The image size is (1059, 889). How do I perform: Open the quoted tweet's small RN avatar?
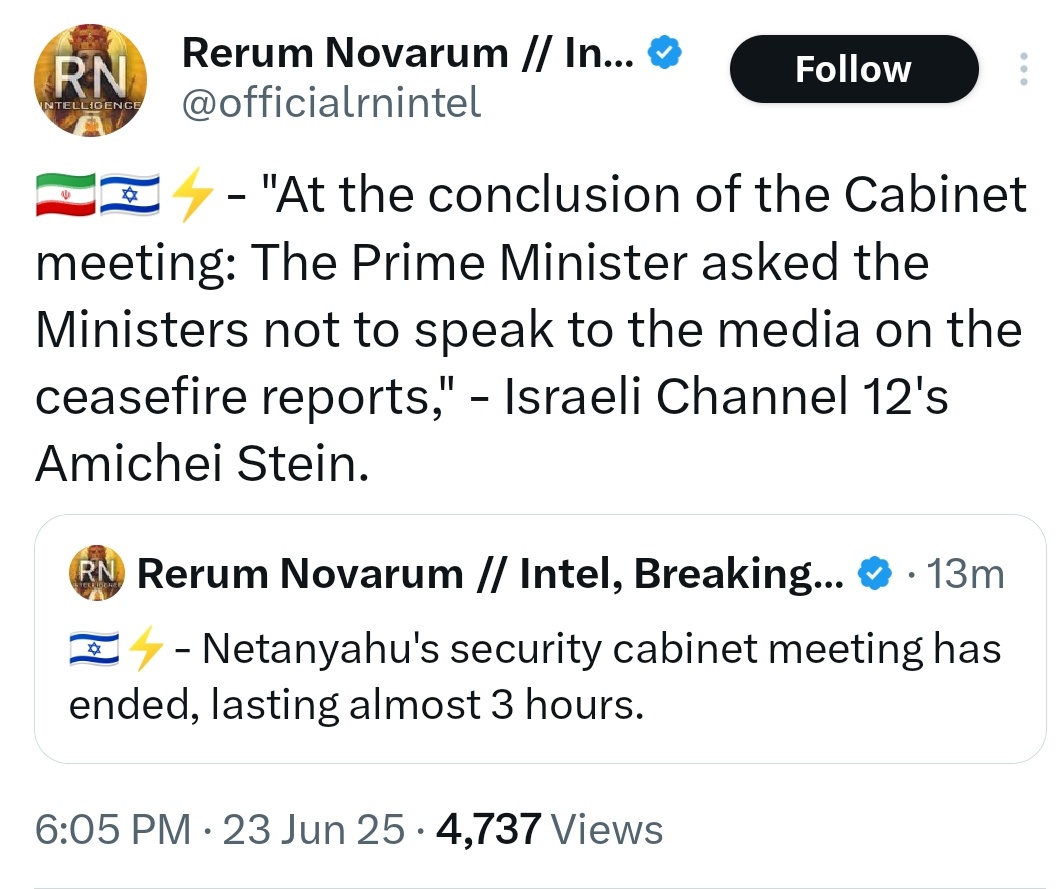click(x=97, y=573)
